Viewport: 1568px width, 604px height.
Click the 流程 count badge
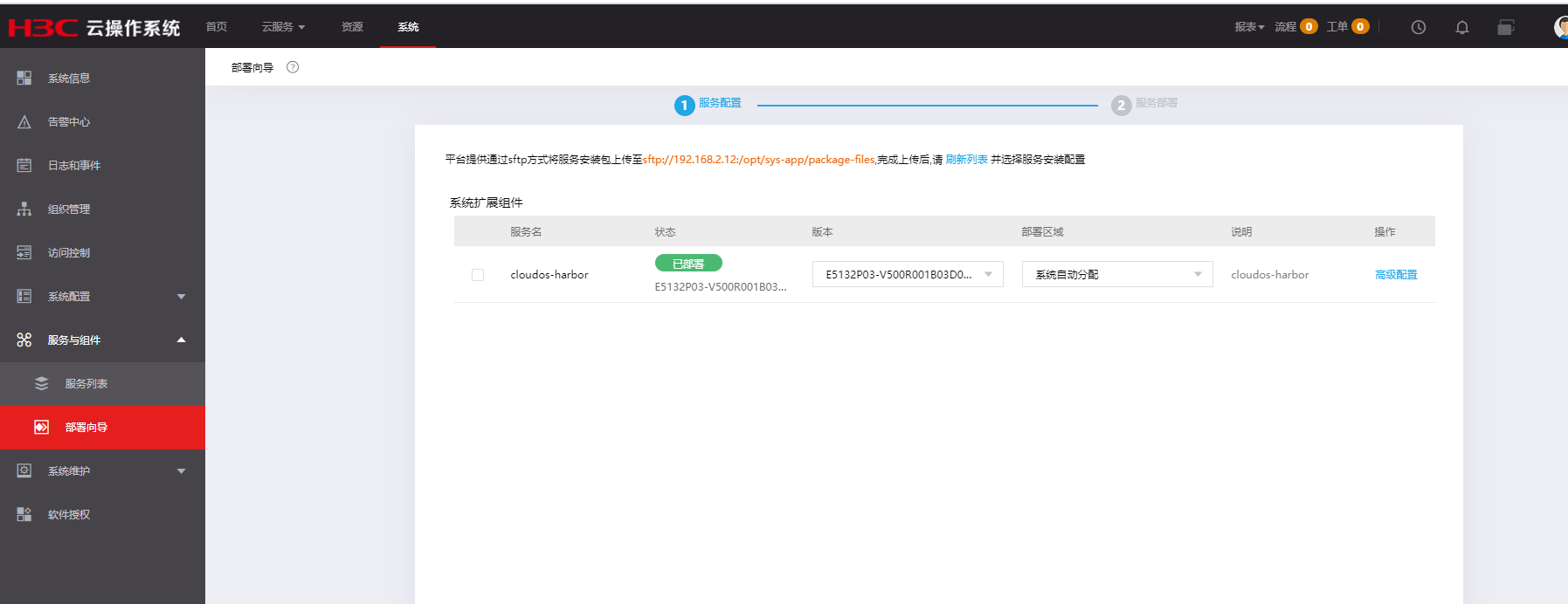pos(1309,26)
